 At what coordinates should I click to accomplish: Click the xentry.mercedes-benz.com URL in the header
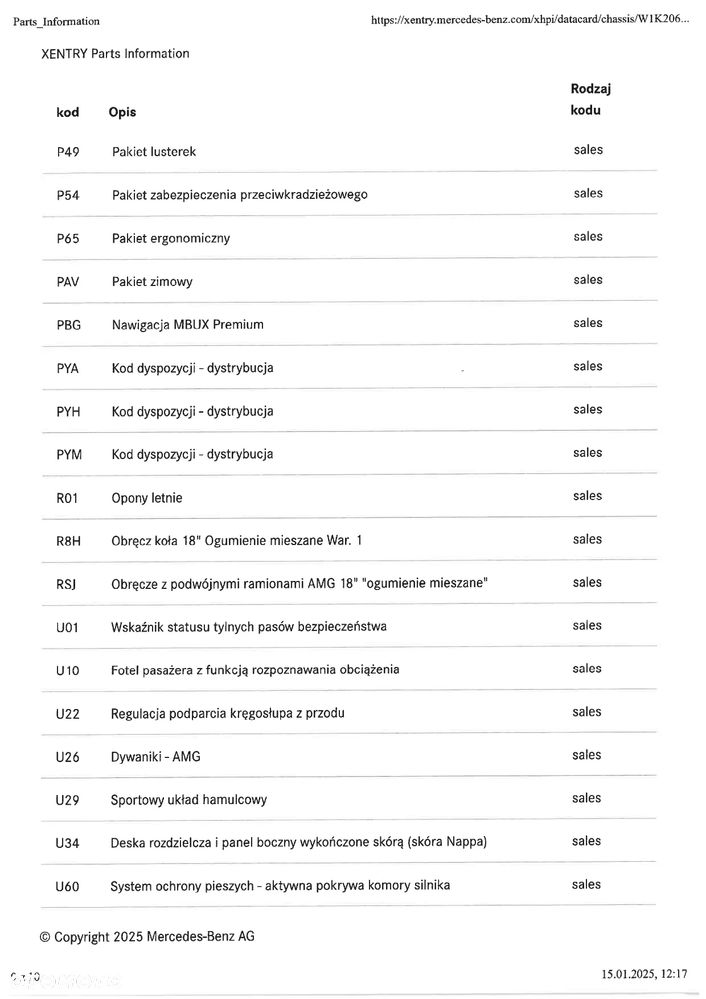(530, 19)
